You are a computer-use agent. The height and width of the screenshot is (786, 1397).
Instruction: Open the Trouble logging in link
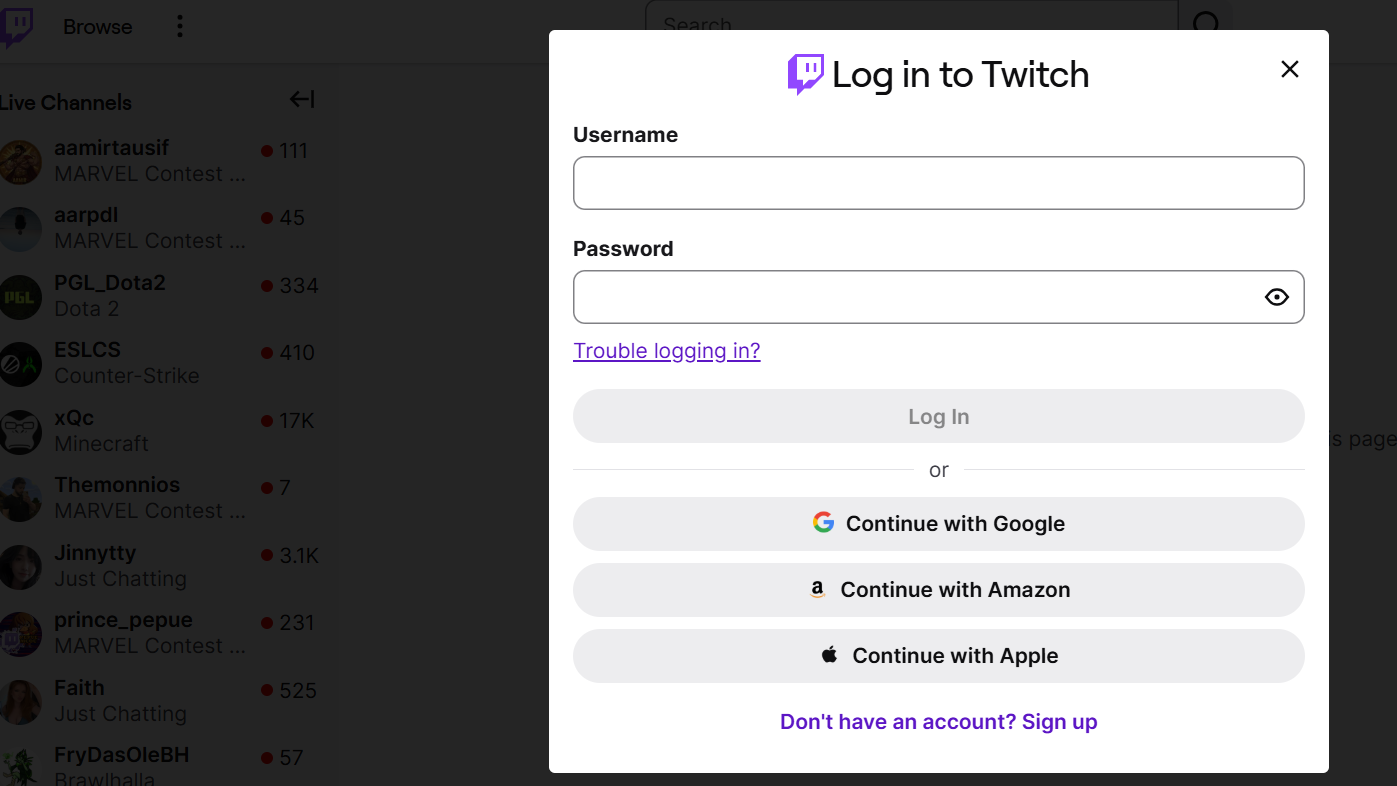[x=666, y=351]
